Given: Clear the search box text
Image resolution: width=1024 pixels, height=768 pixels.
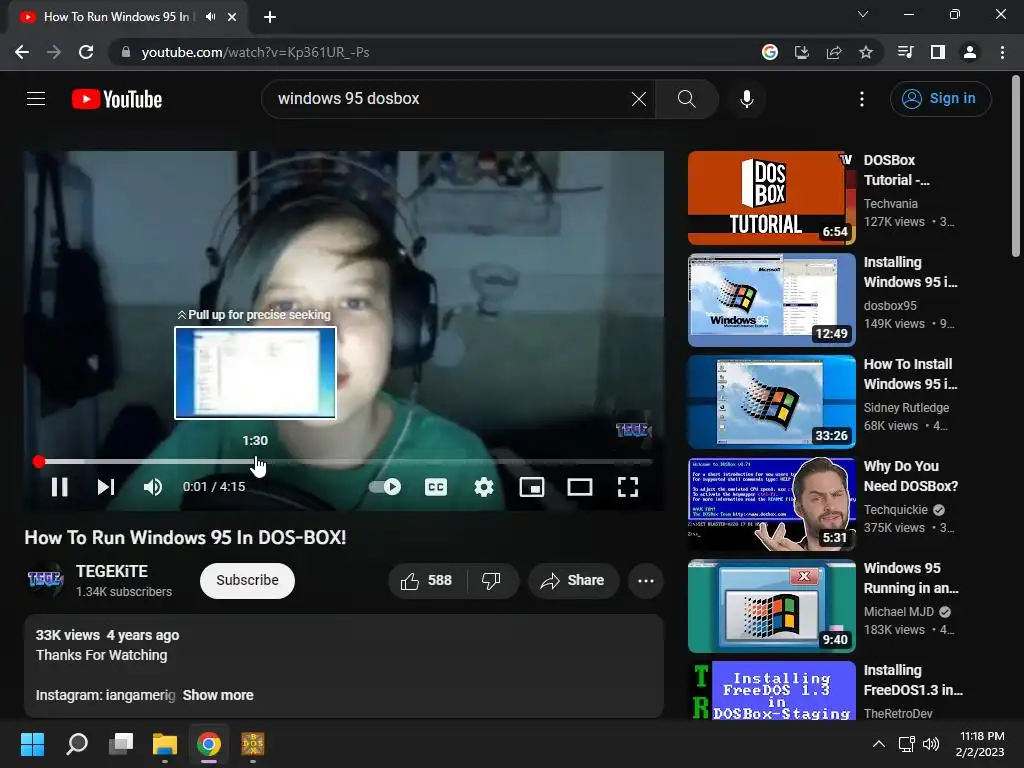Looking at the screenshot, I should pos(639,99).
